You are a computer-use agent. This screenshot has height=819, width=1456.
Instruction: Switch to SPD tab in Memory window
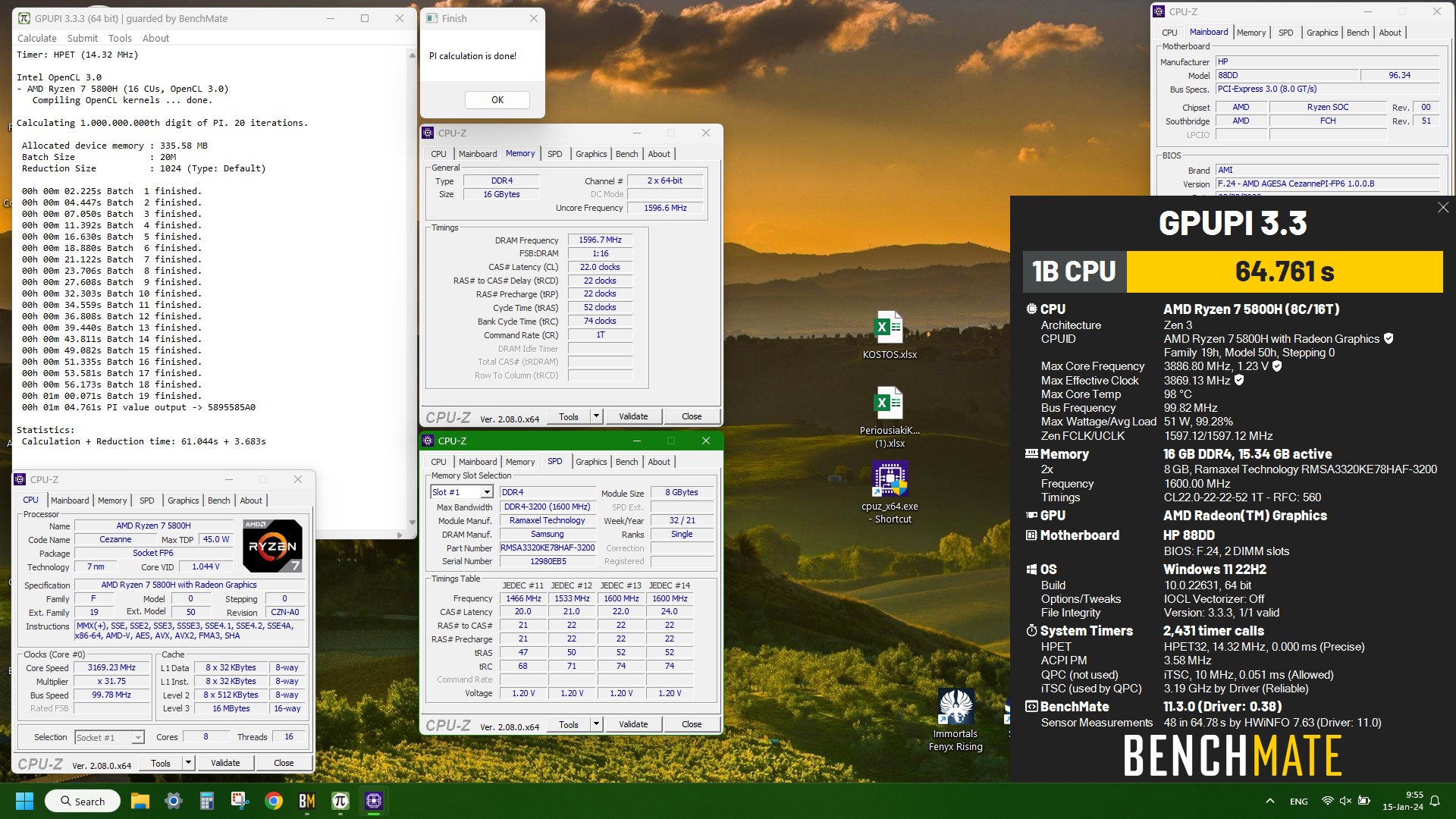[555, 154]
